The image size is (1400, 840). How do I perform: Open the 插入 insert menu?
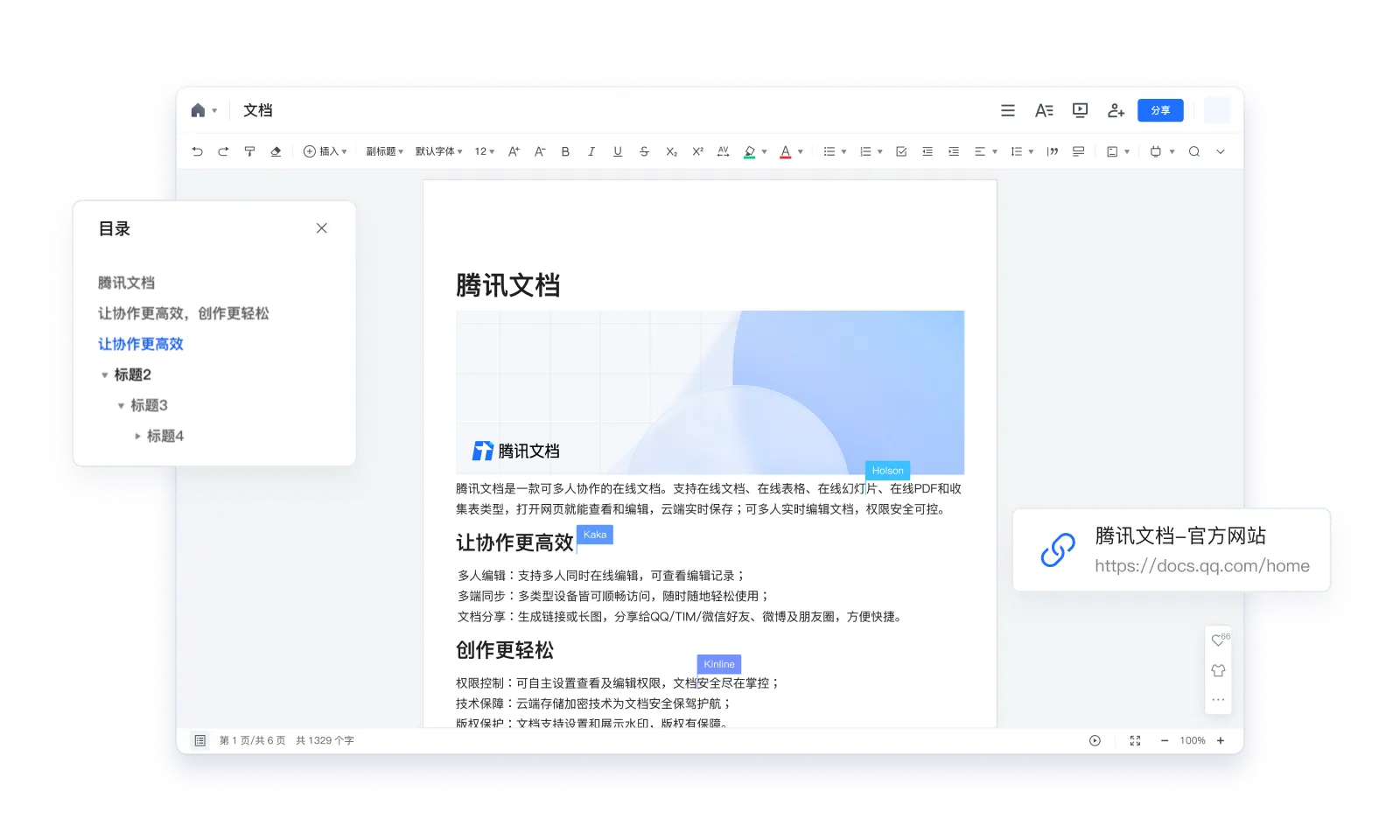[x=325, y=151]
